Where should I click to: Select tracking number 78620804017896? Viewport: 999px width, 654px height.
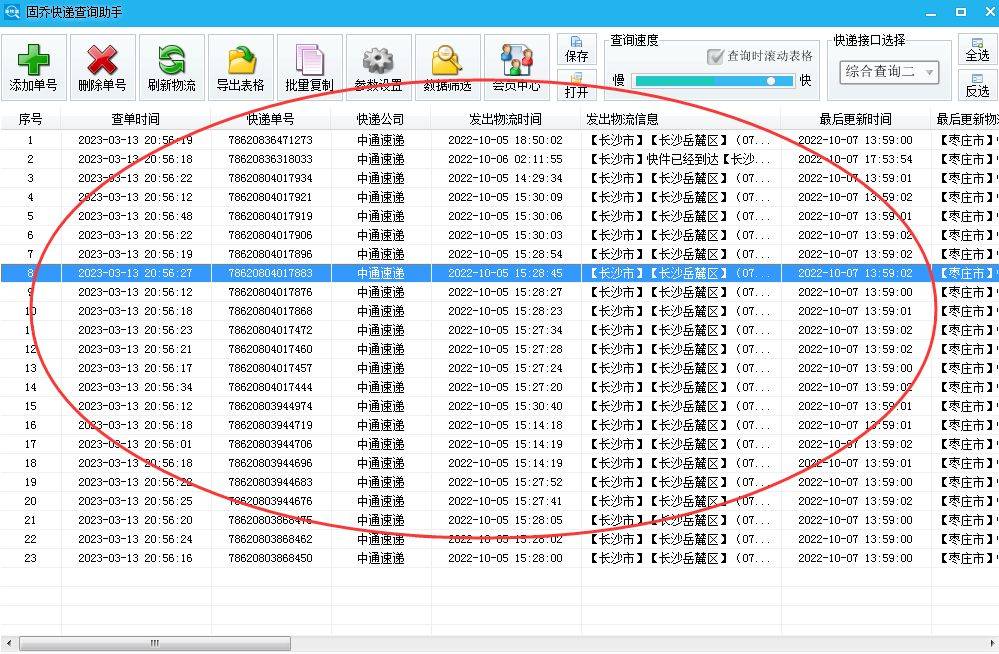coord(271,254)
